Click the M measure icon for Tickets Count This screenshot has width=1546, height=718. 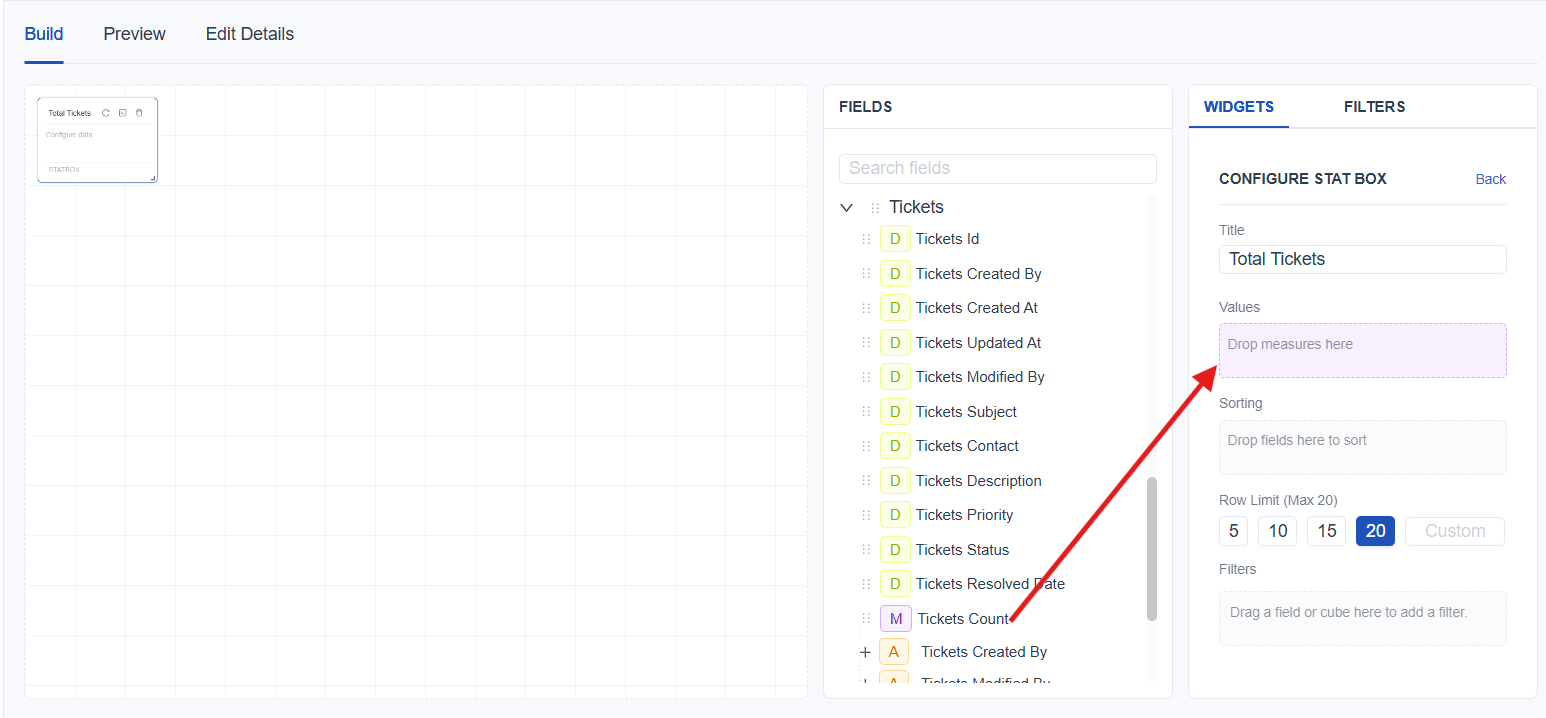click(895, 619)
